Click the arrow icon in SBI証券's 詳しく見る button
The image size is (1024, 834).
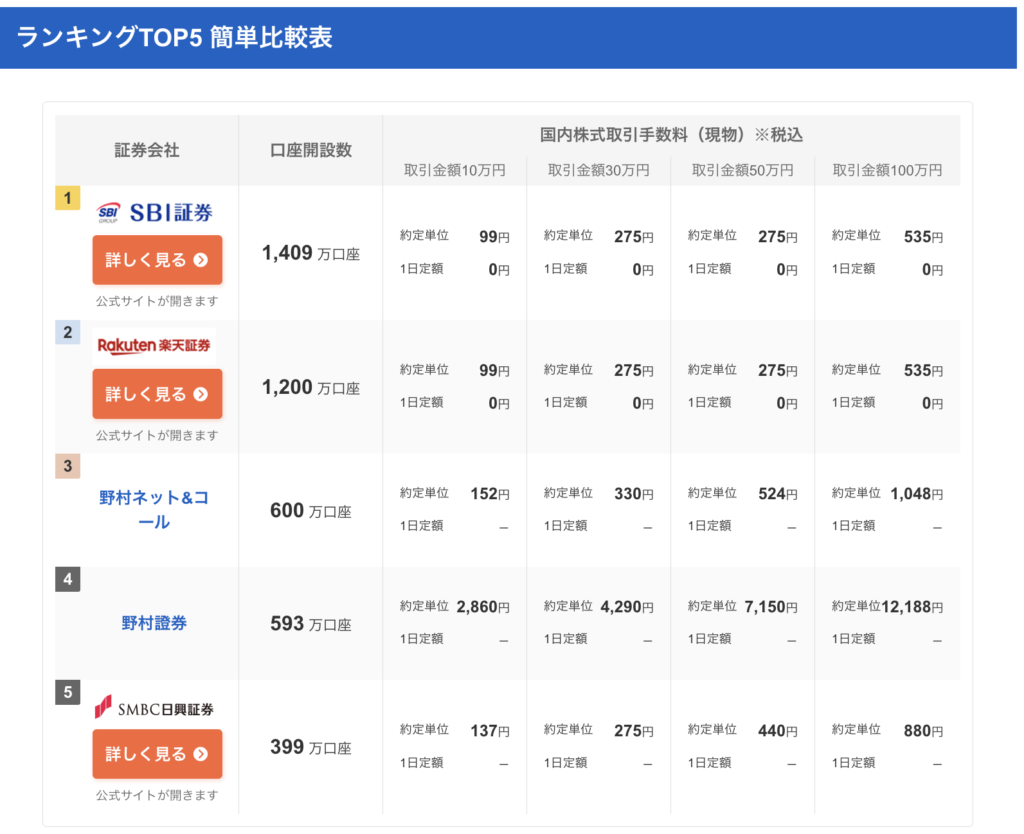pyautogui.click(x=198, y=260)
